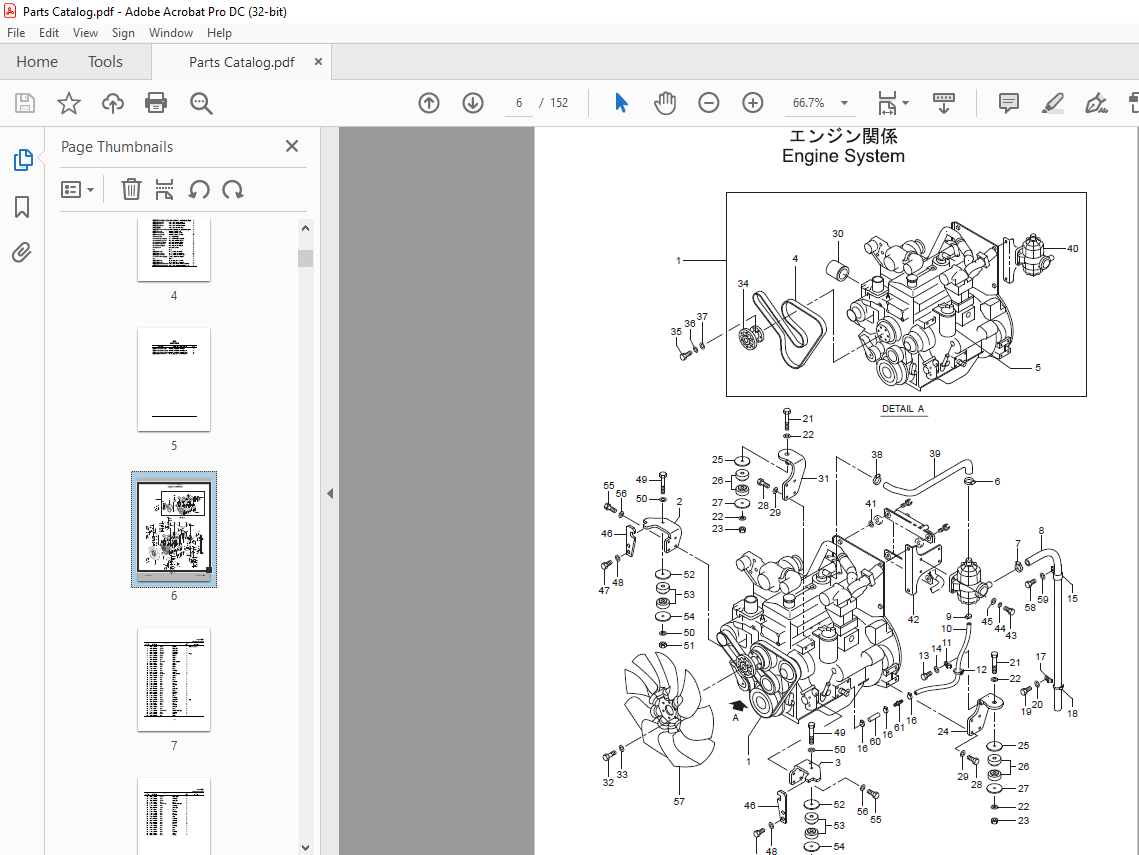
Task: Open the File menu
Action: [16, 33]
